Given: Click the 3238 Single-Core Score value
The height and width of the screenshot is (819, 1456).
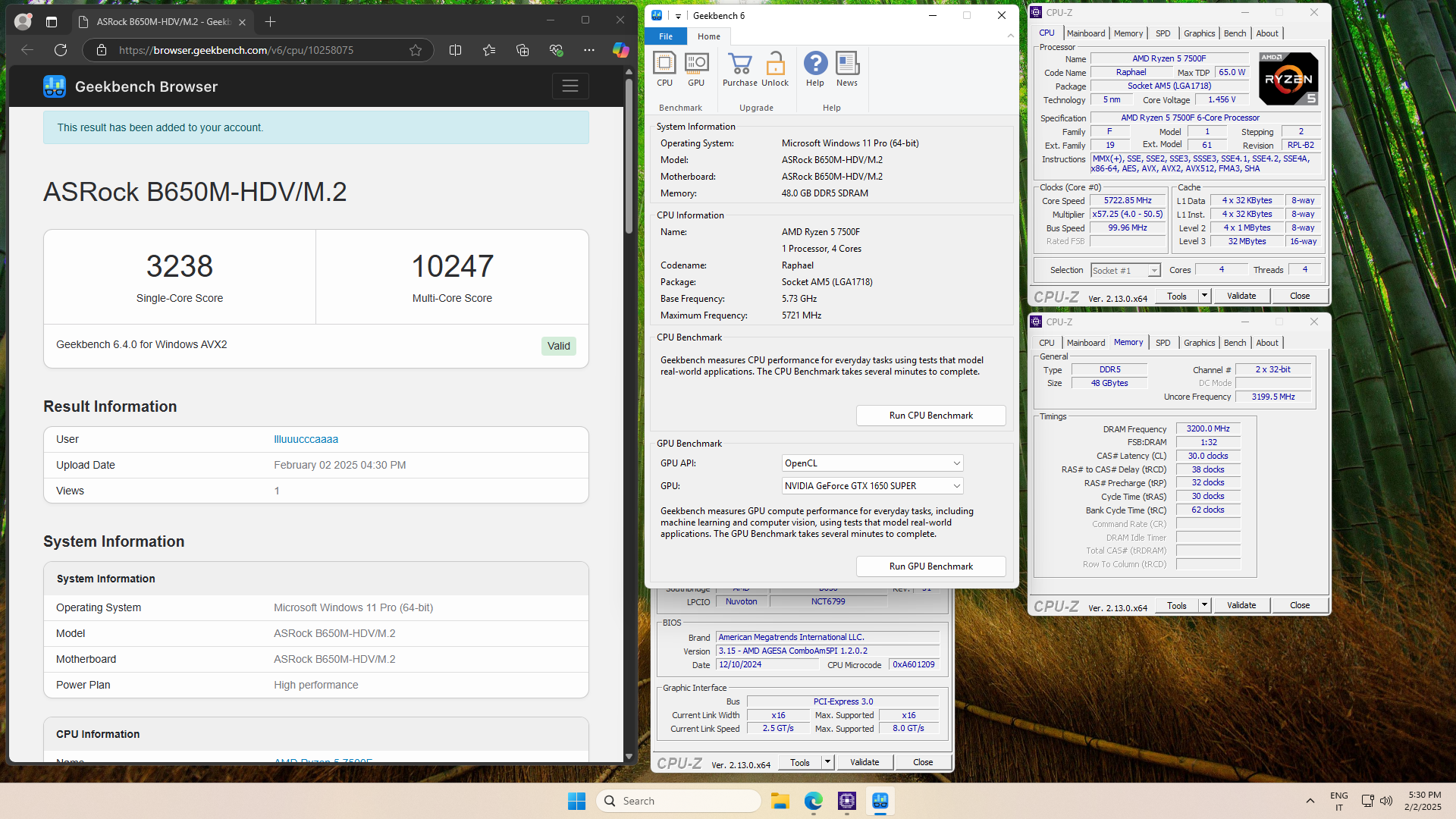Looking at the screenshot, I should 180,266.
